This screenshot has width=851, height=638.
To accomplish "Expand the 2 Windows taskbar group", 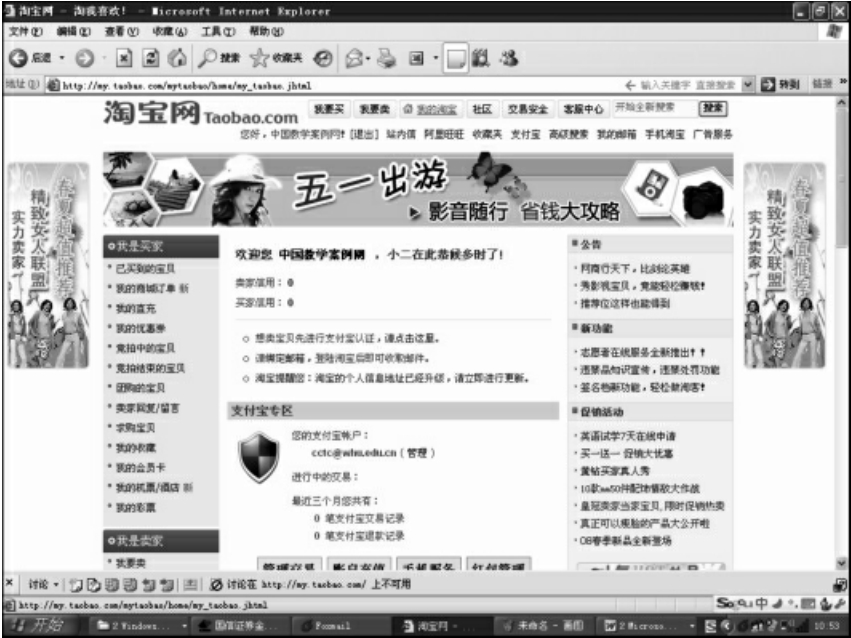I will click(185, 626).
